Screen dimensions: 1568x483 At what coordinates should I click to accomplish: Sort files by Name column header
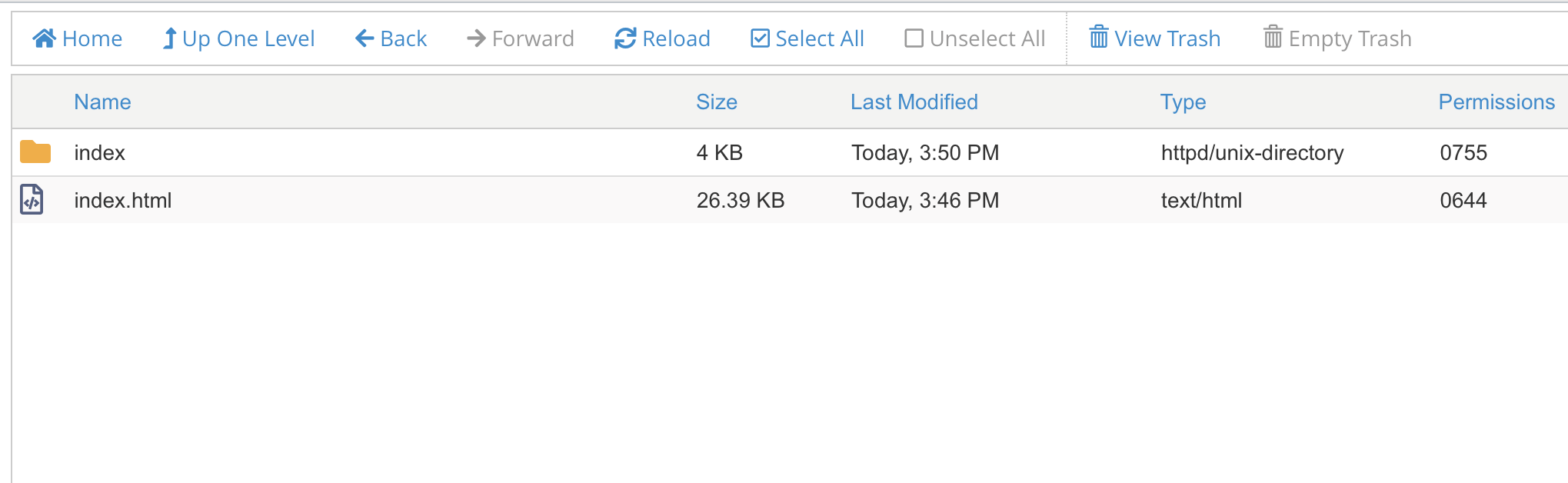(102, 102)
